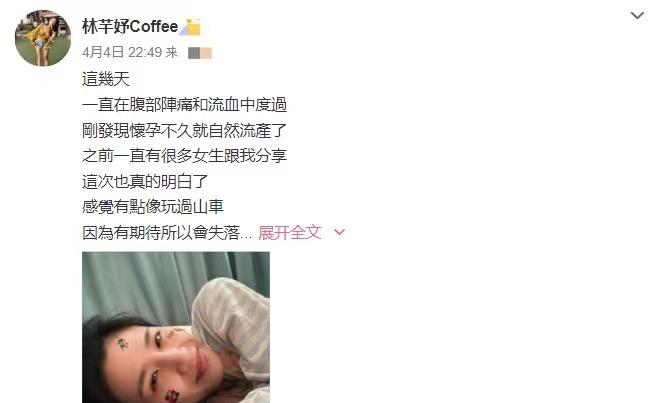Click the 来 source word after the time

tap(172, 53)
